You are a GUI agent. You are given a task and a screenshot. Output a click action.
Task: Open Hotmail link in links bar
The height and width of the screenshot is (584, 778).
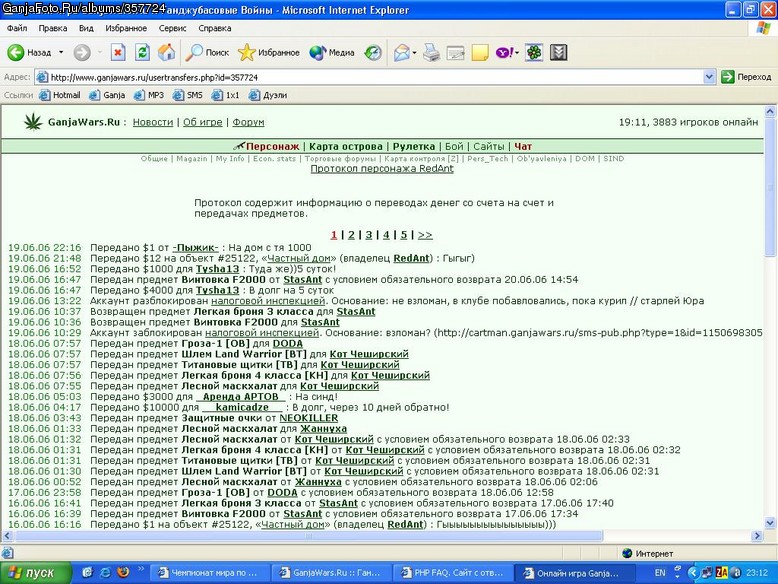pyautogui.click(x=60, y=95)
